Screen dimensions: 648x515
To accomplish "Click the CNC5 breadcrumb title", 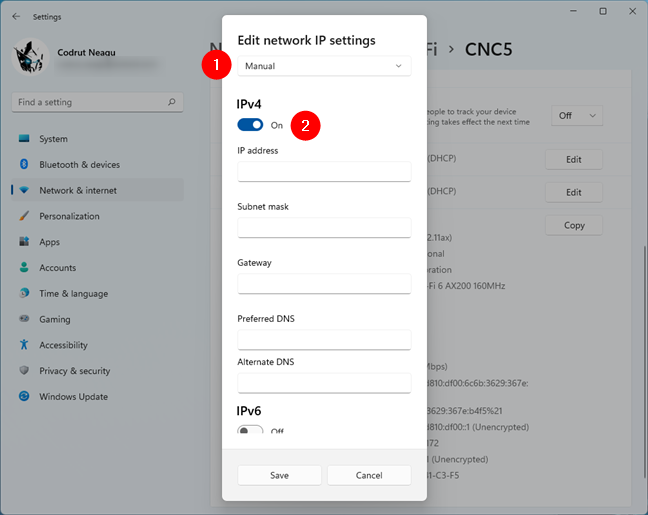I will pos(488,49).
